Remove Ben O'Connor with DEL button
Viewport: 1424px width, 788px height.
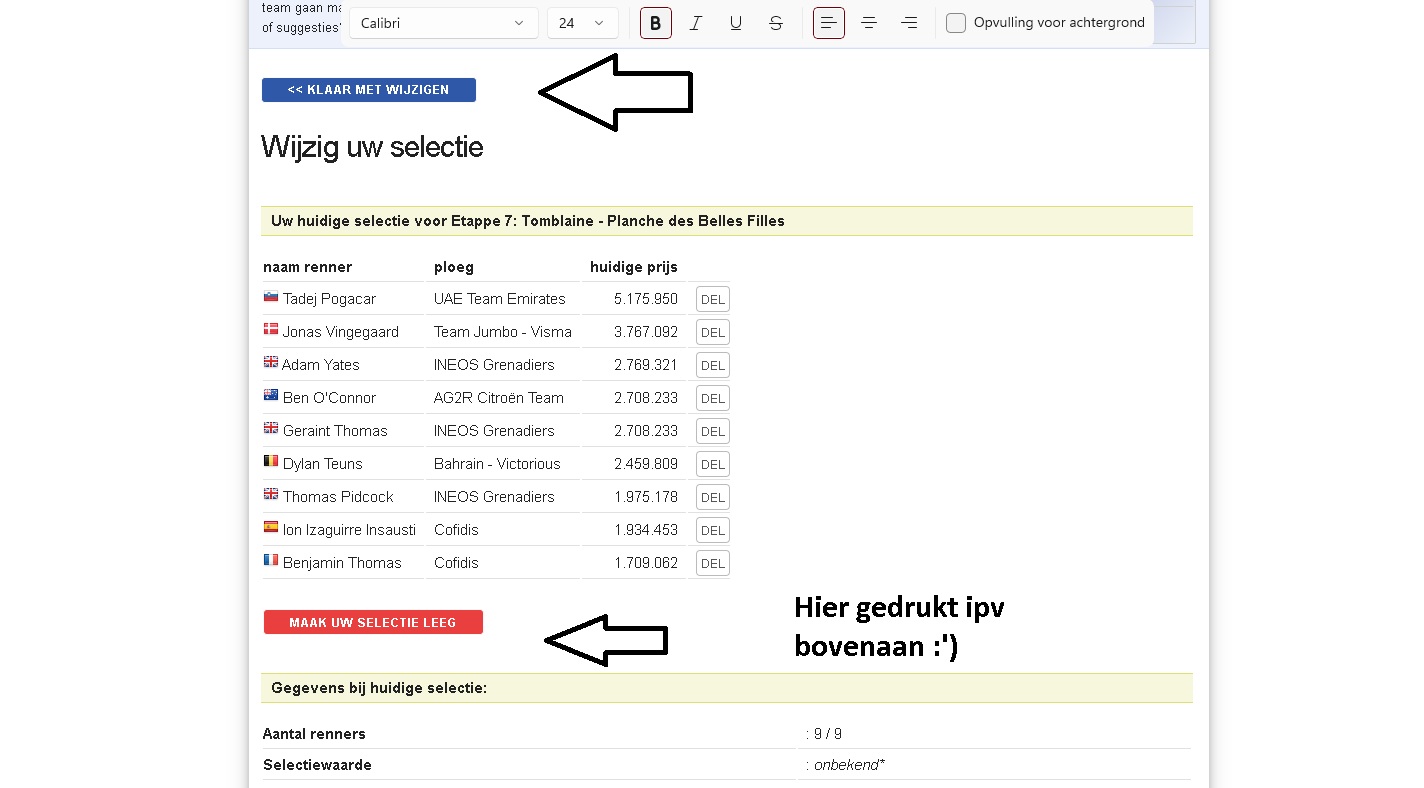[x=713, y=398]
